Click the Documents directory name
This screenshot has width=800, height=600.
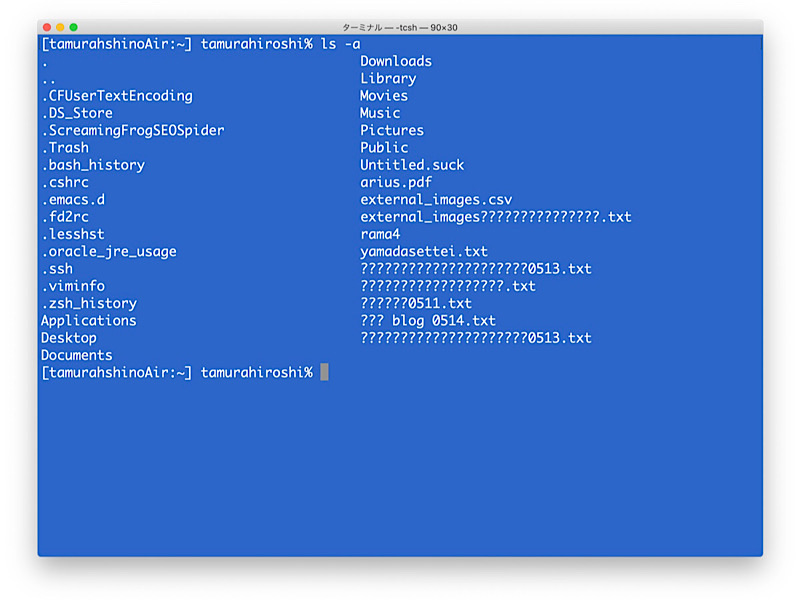77,355
